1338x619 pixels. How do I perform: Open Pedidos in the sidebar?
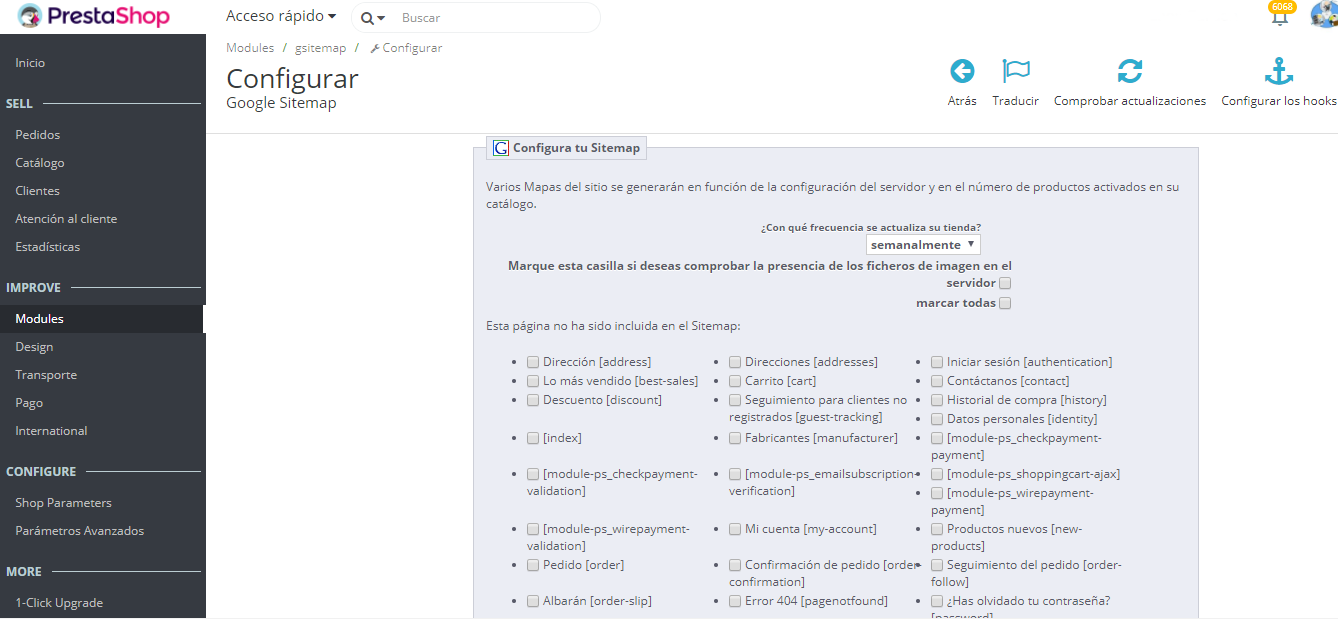point(38,135)
